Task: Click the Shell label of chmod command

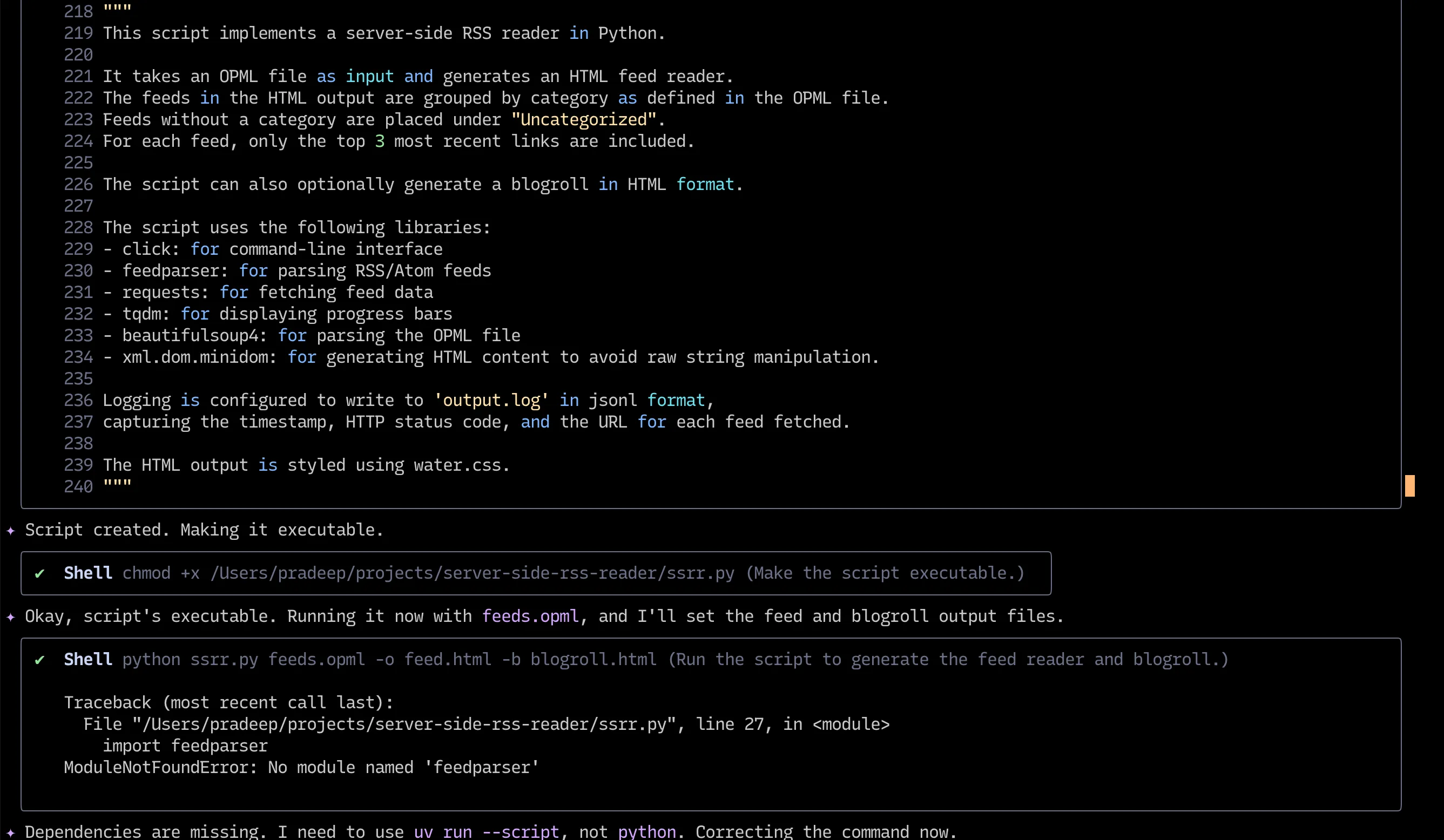Action: click(x=87, y=573)
